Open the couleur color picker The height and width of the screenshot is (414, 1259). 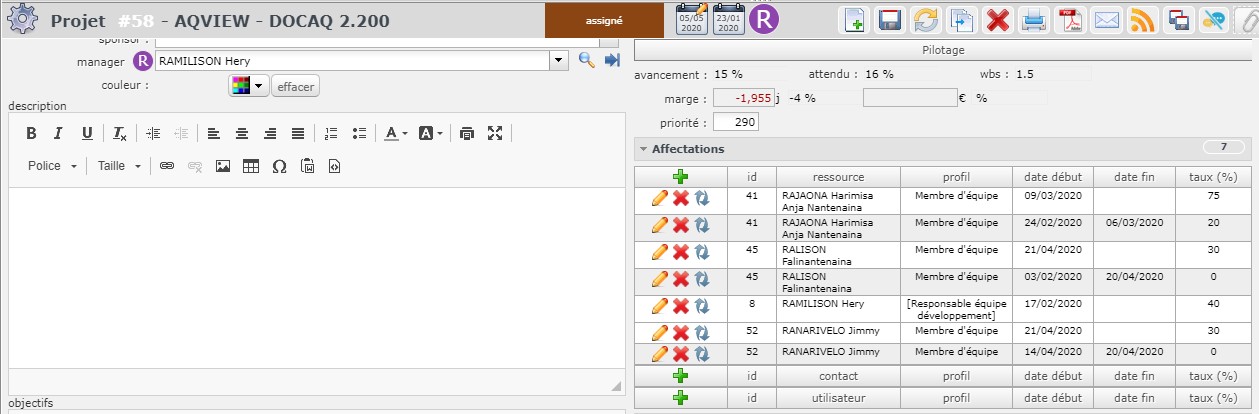(x=248, y=87)
